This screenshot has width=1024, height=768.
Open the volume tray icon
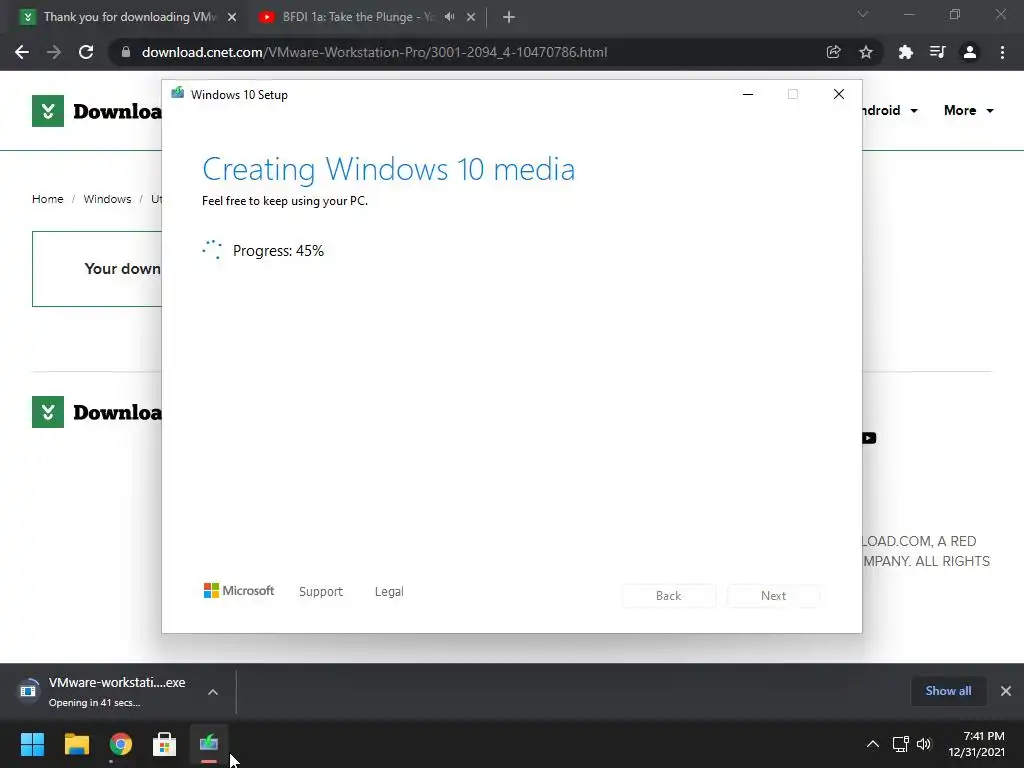coord(923,744)
